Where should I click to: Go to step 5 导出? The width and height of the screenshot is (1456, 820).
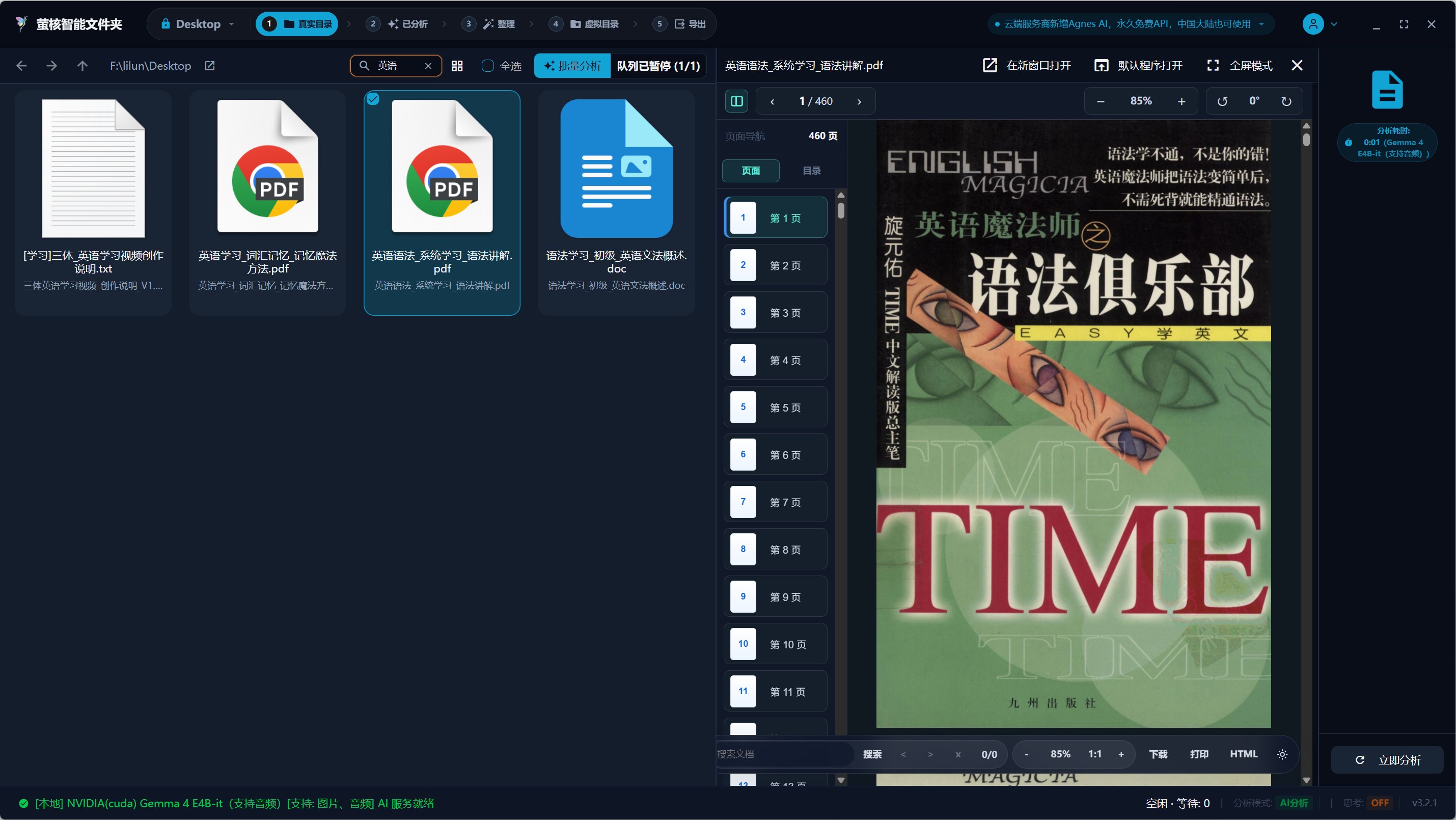coord(679,24)
